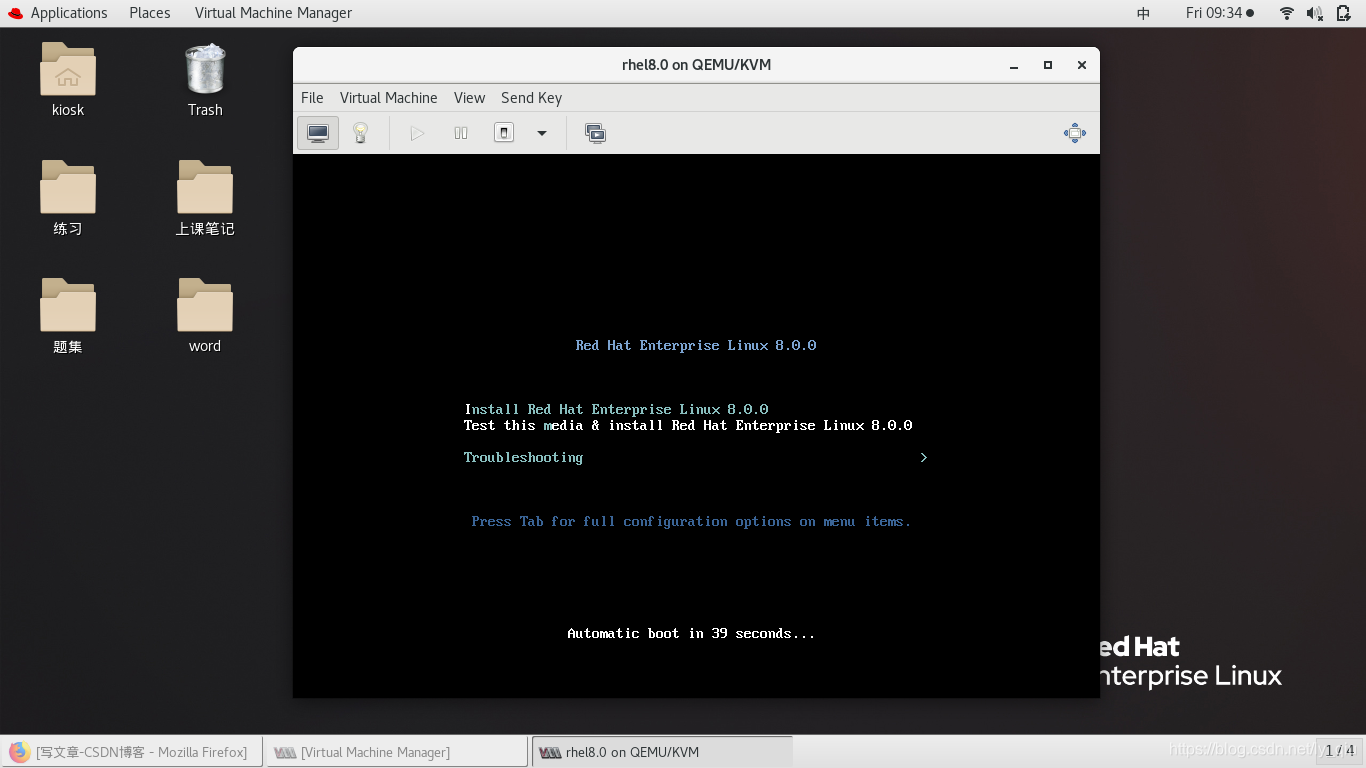Select Troubleshooting boot entry
Viewport: 1366px width, 768px height.
(x=523, y=457)
